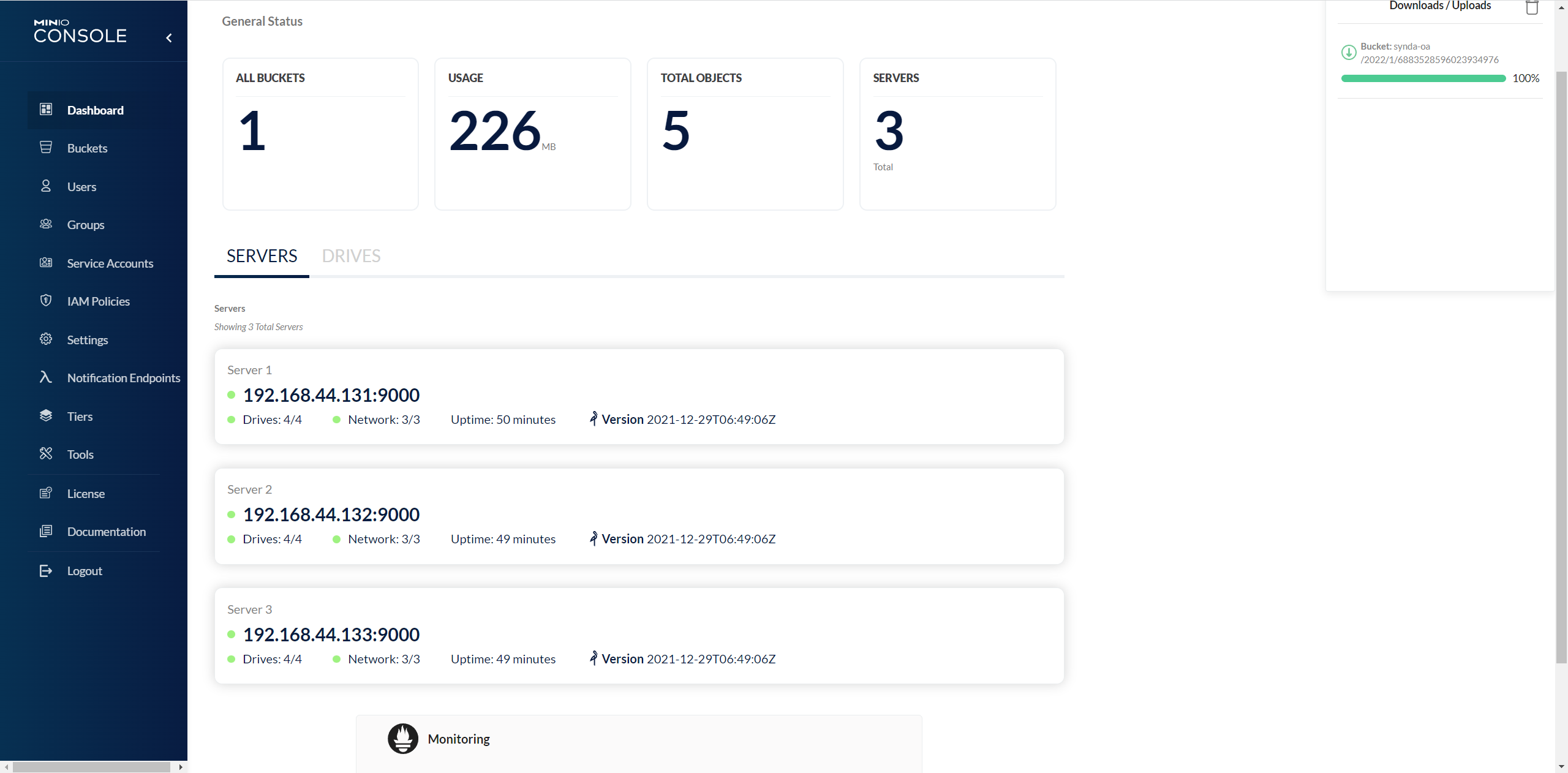Click the Buckets sidebar icon

tap(46, 148)
